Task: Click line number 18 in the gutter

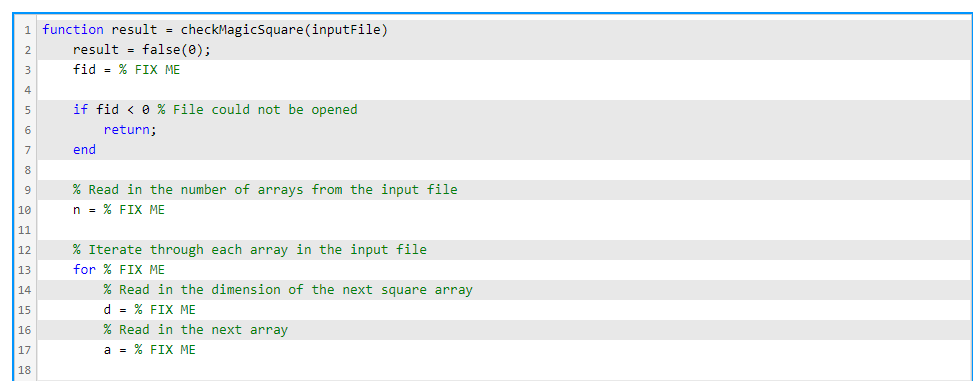Action: point(25,370)
